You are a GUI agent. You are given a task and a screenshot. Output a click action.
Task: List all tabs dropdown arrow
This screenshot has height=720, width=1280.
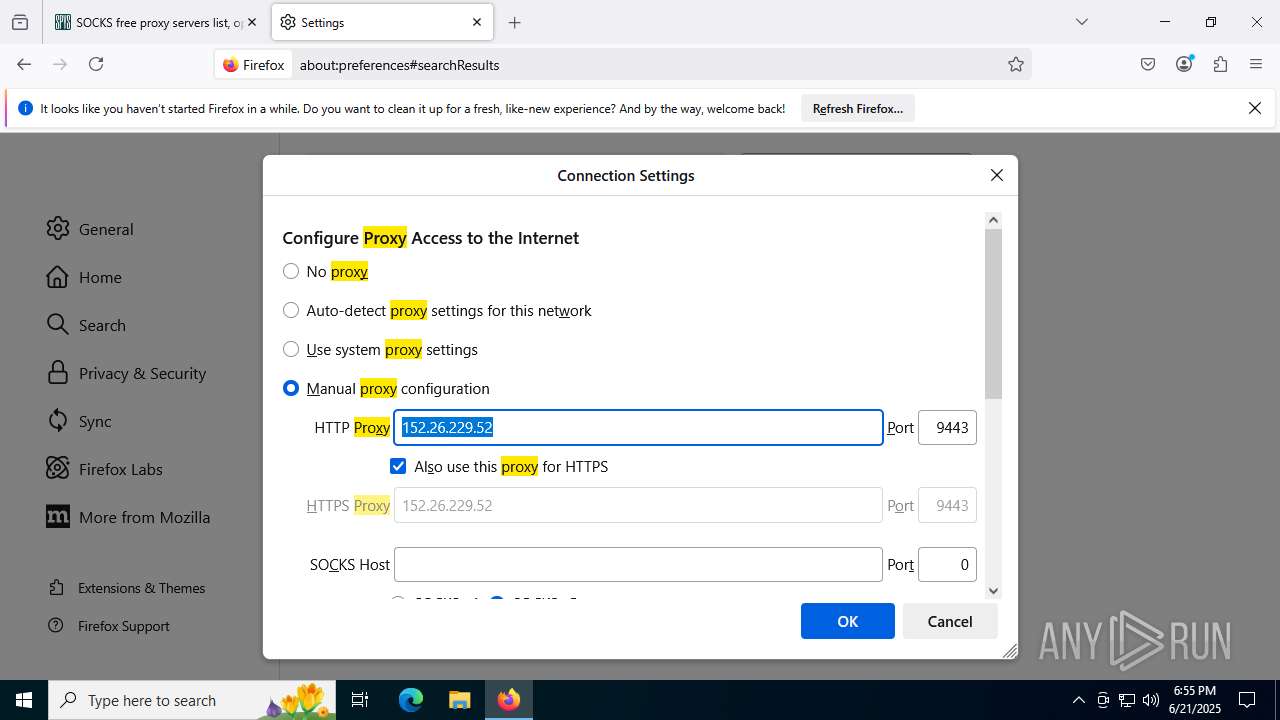1081,22
